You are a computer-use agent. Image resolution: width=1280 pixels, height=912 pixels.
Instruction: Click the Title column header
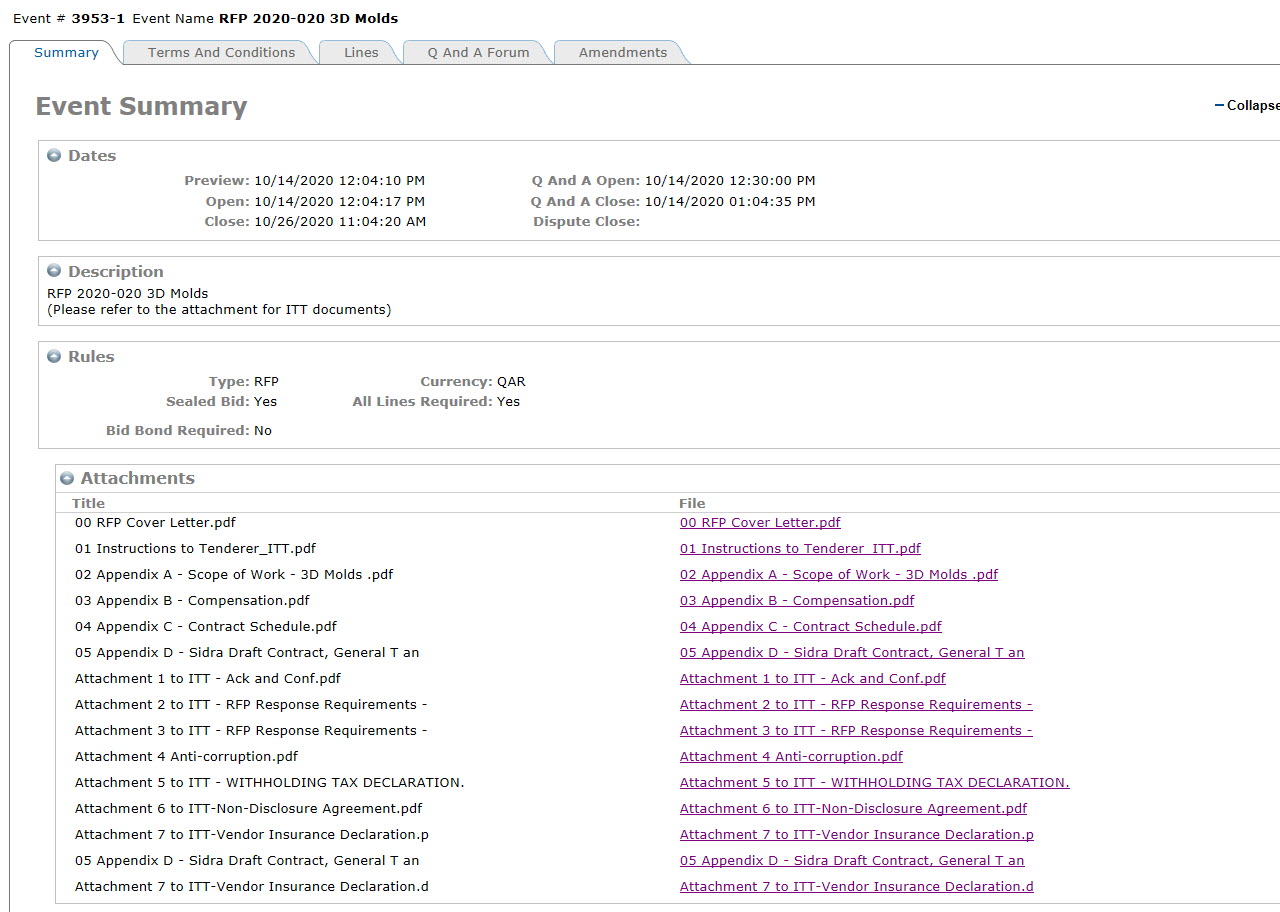[x=88, y=503]
